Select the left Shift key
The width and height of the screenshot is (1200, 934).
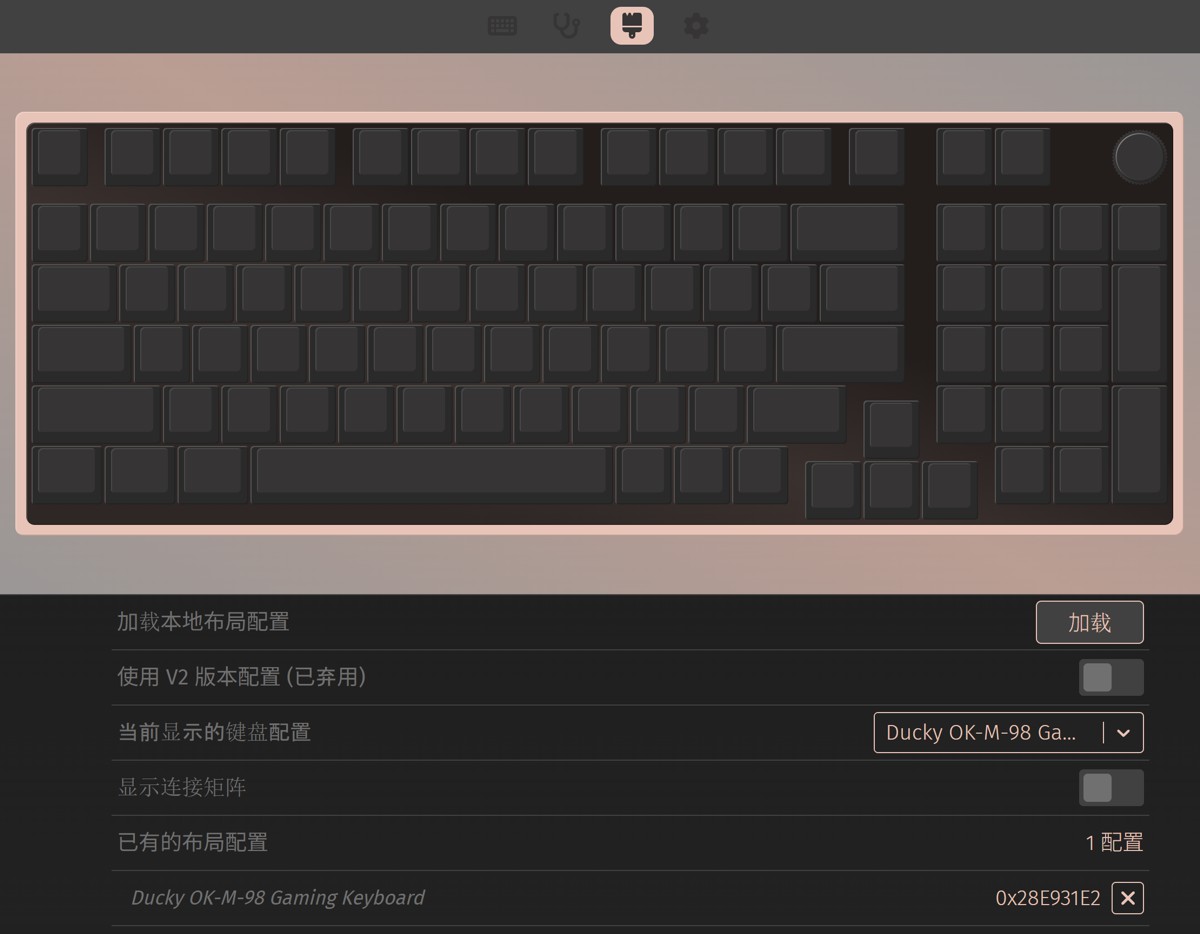click(96, 414)
